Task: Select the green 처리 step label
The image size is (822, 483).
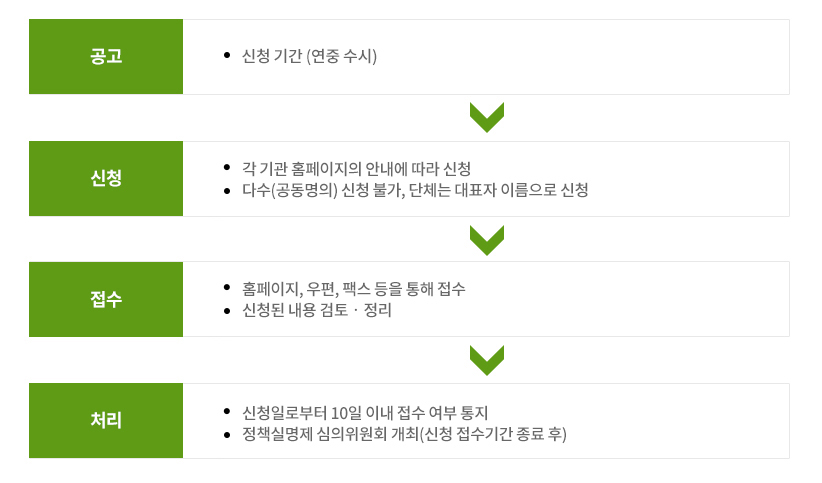Action: [x=106, y=421]
